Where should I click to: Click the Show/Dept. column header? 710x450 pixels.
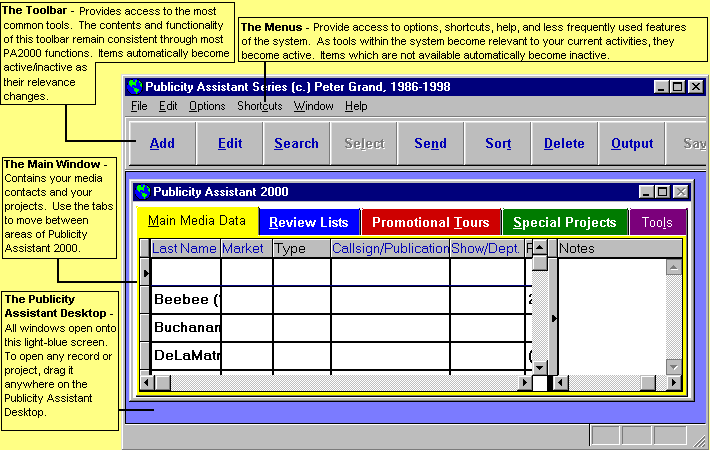tap(487, 249)
